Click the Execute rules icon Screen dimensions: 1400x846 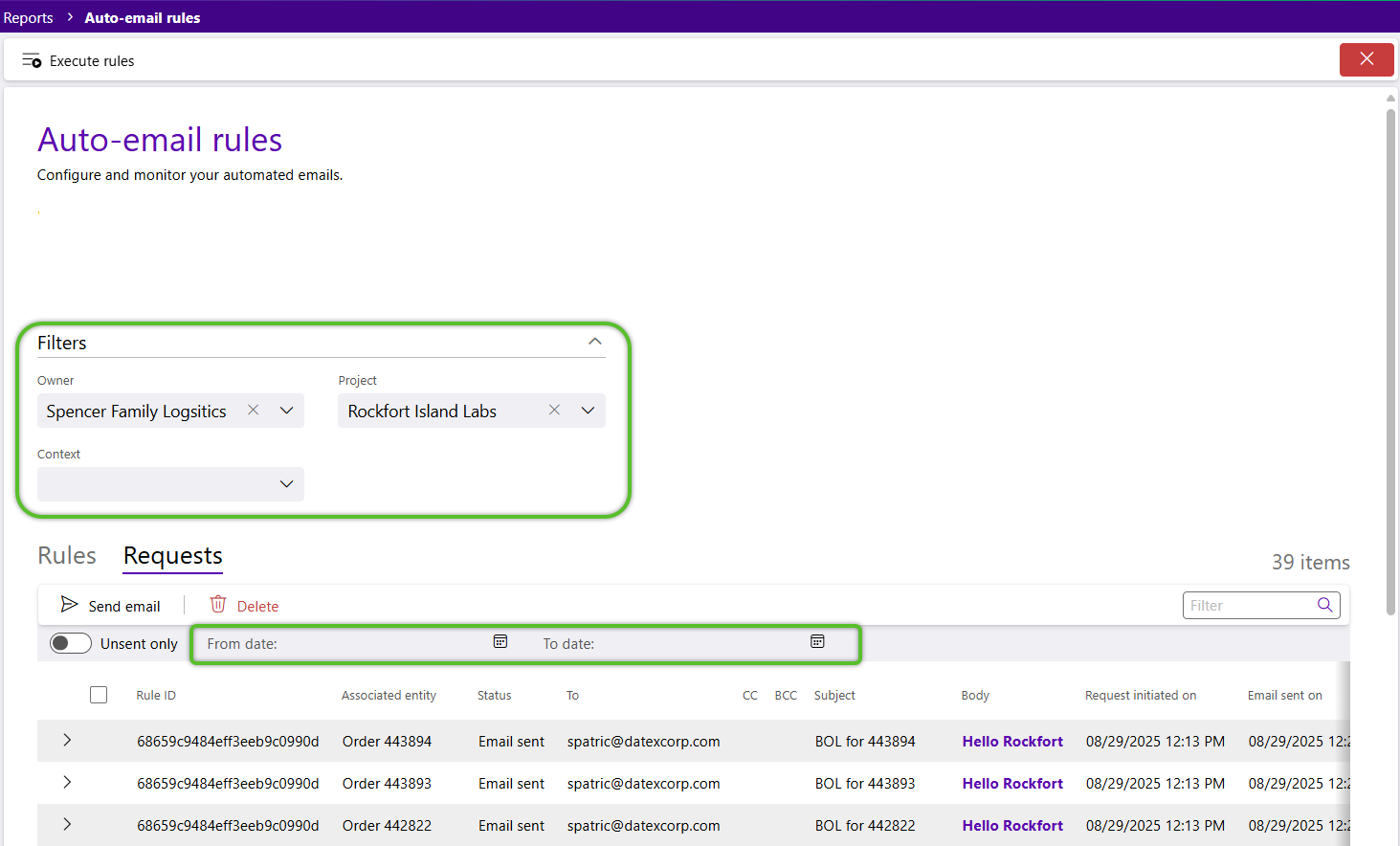(x=32, y=60)
